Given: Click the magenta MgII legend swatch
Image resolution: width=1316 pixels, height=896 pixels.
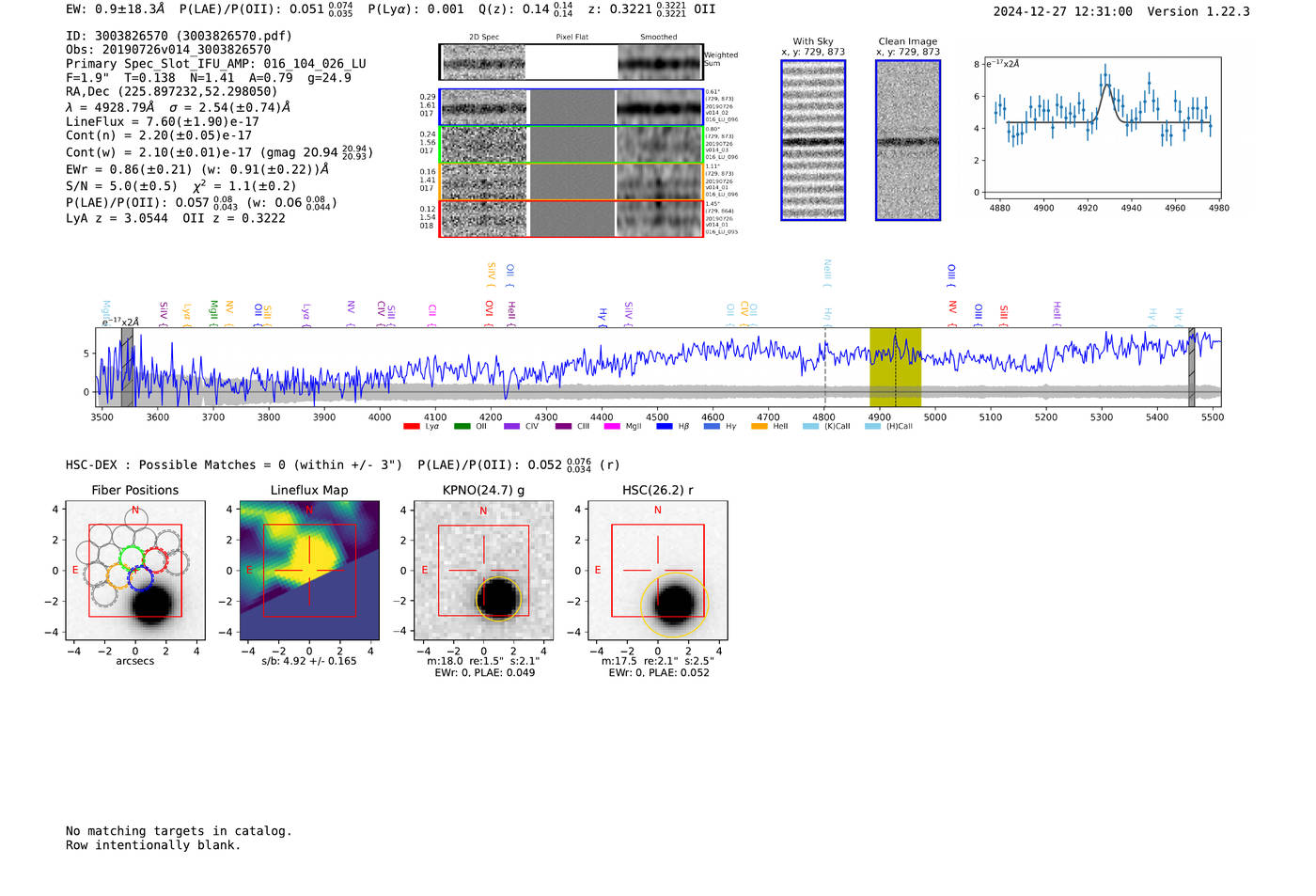Looking at the screenshot, I should click(x=612, y=427).
